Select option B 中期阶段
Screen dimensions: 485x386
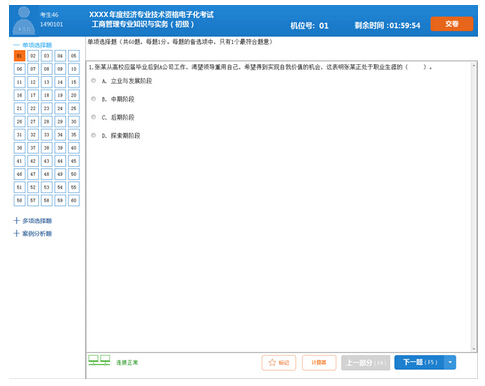click(x=94, y=99)
